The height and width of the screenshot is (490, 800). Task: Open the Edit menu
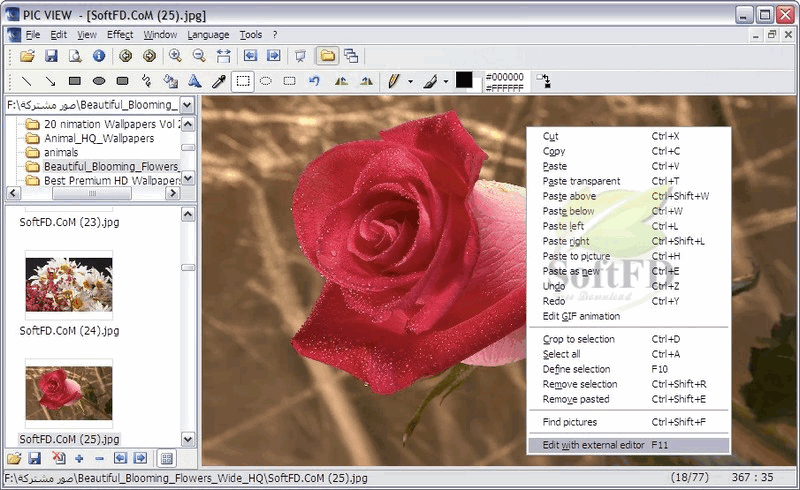coord(58,35)
